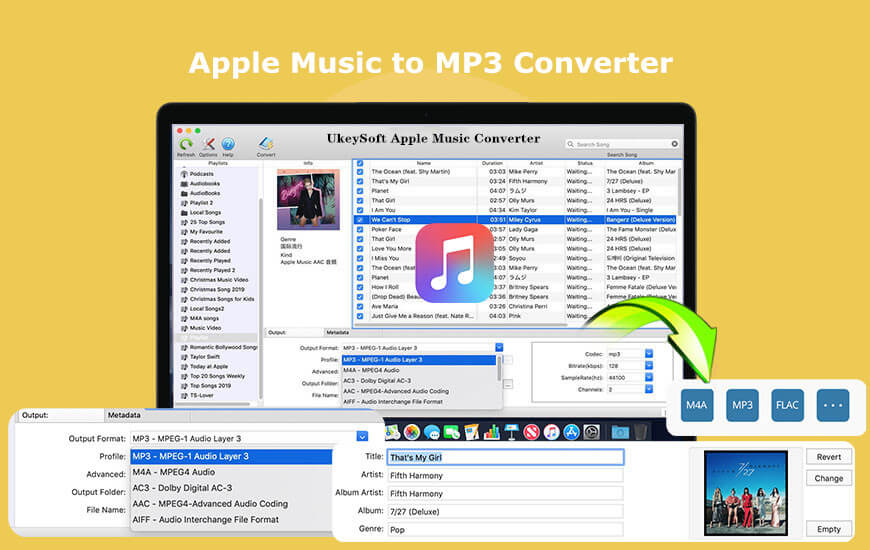The height and width of the screenshot is (550, 870).
Task: Open the Help question-mark icon
Action: tap(228, 144)
